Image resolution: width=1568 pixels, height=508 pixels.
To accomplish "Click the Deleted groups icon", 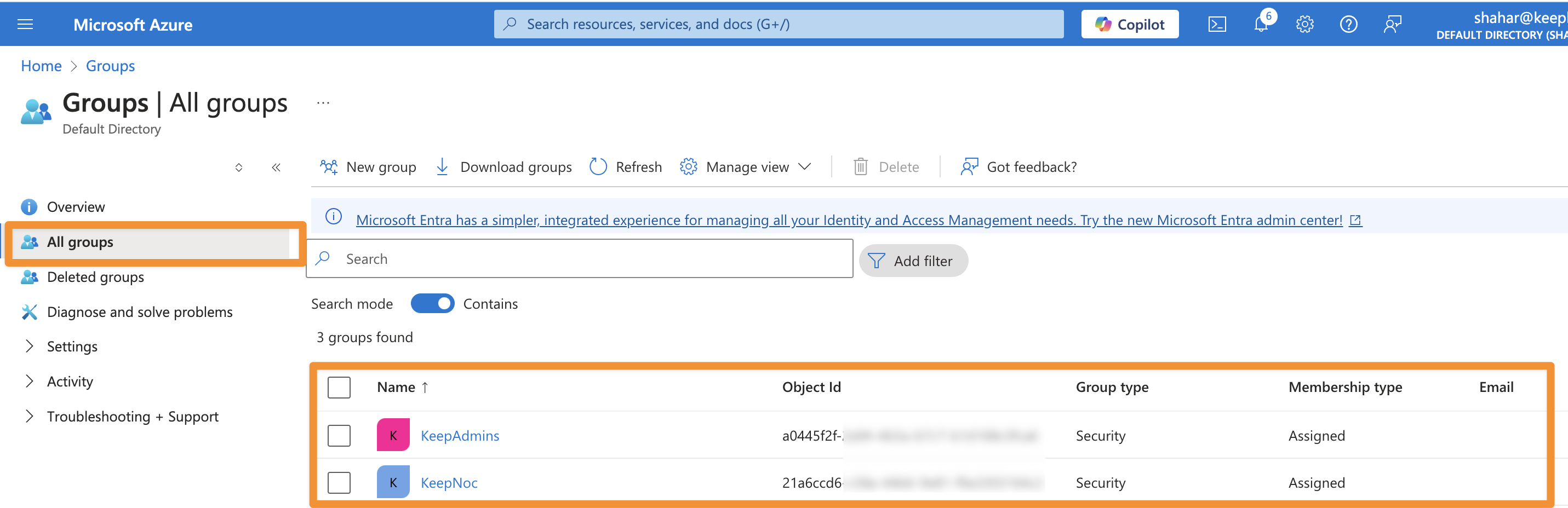I will (29, 277).
